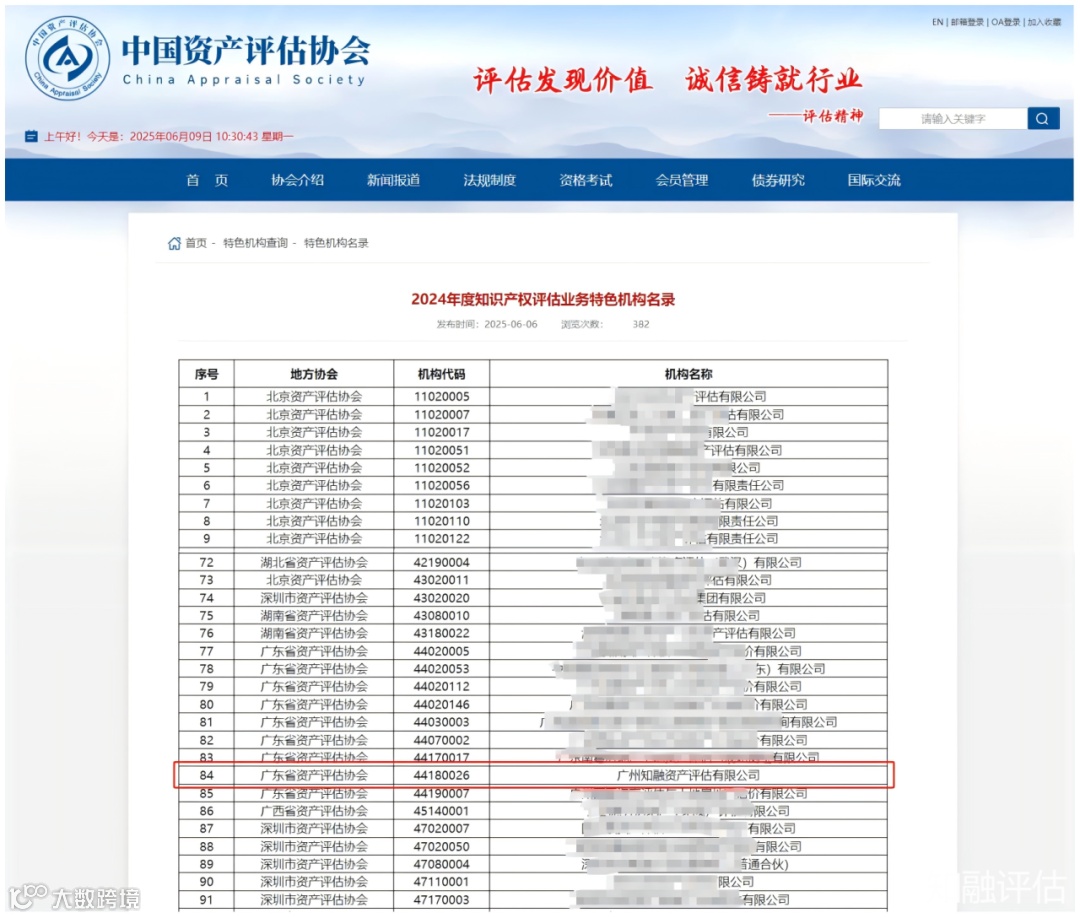Open the 新闻报道 navigation item

(x=393, y=180)
